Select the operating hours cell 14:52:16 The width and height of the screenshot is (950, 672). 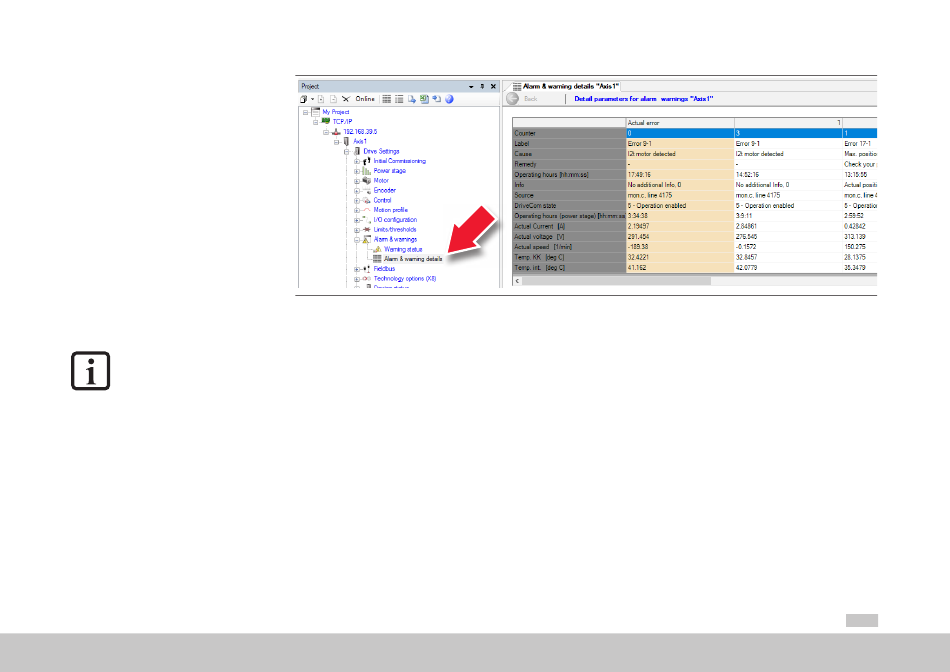tap(788, 175)
